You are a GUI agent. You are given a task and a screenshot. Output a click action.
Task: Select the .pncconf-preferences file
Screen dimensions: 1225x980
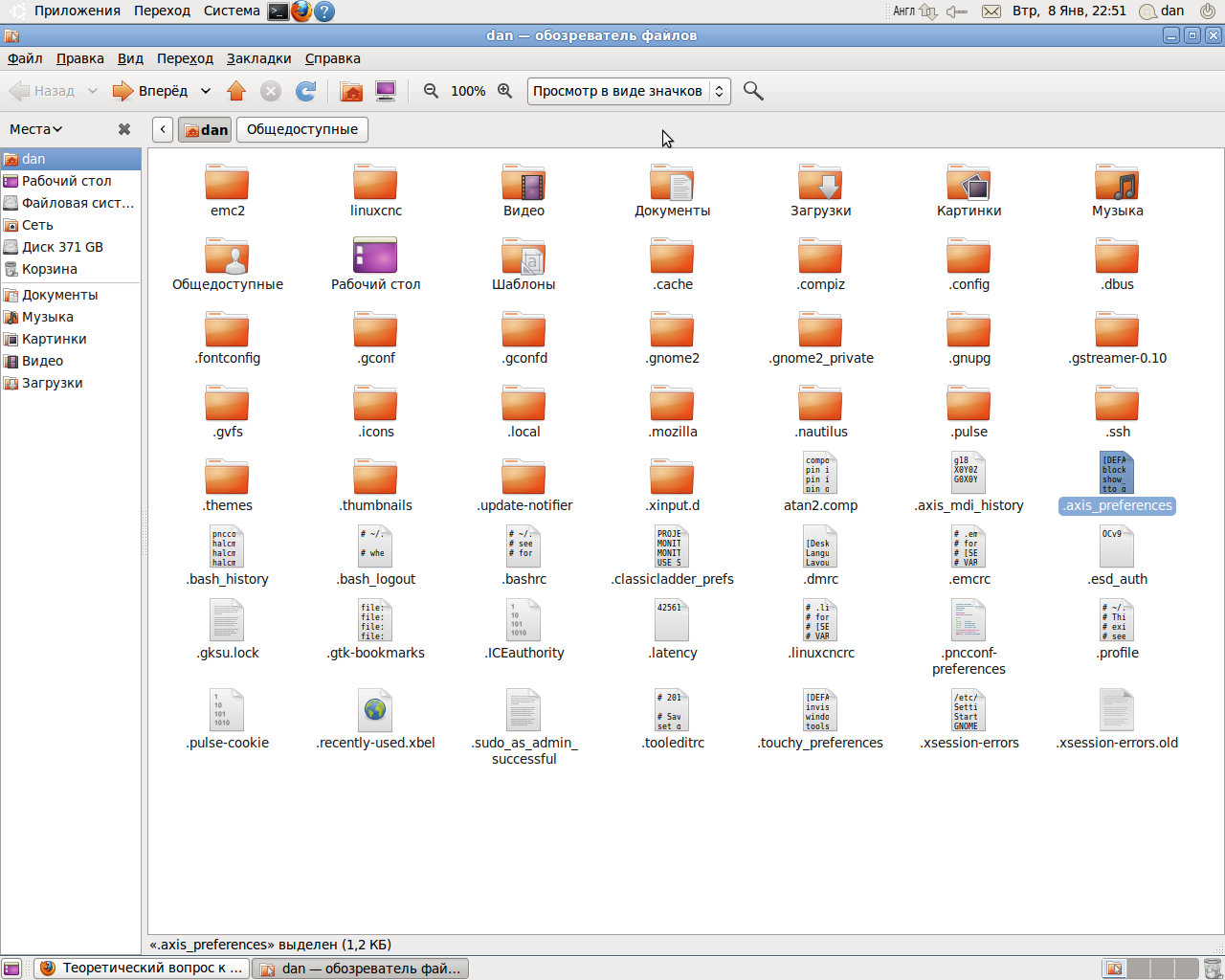(x=969, y=637)
